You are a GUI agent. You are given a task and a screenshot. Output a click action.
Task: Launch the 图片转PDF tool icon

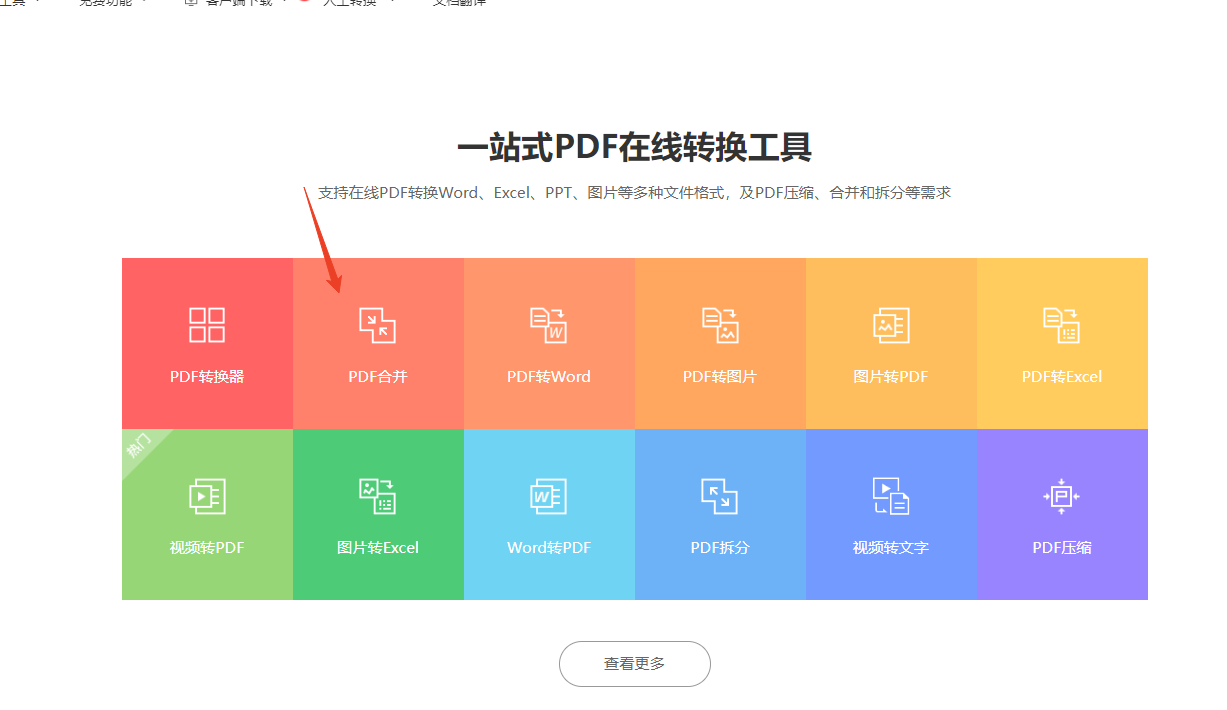pos(891,325)
